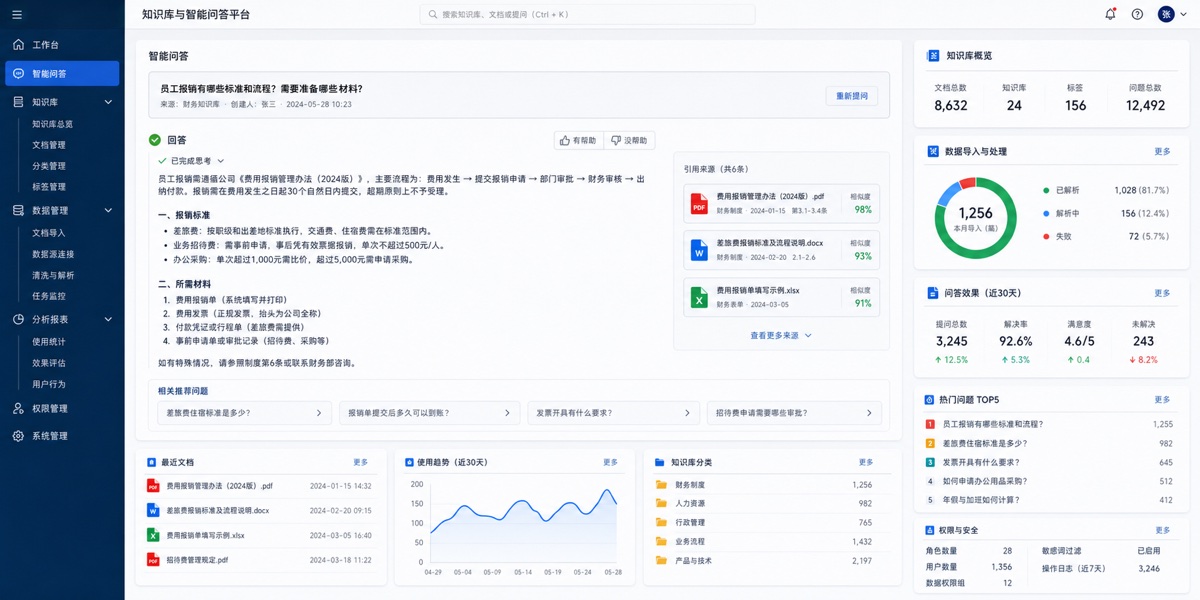Screen dimensions: 1200x600
Task: Click the 问答效果 panel icon
Action: 932,293
